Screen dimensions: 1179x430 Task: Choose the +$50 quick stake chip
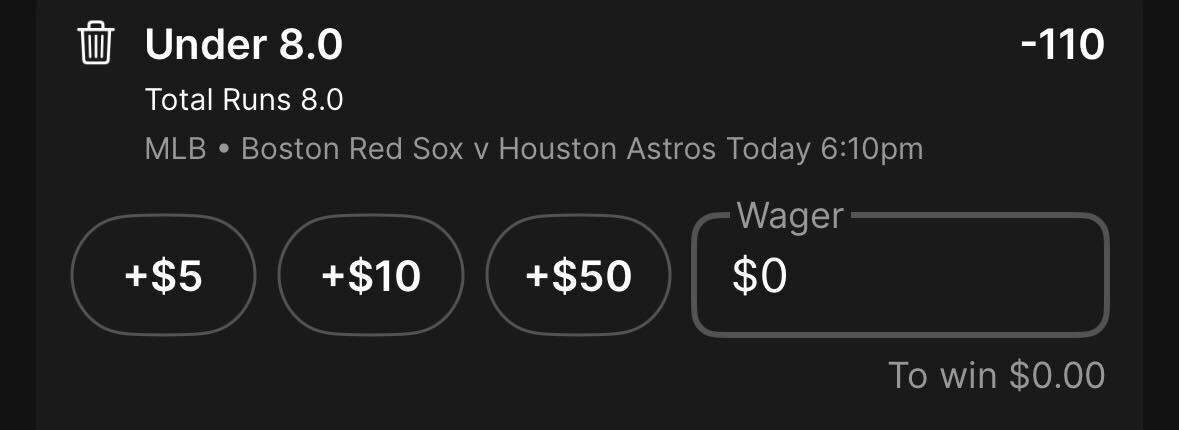pyautogui.click(x=578, y=275)
